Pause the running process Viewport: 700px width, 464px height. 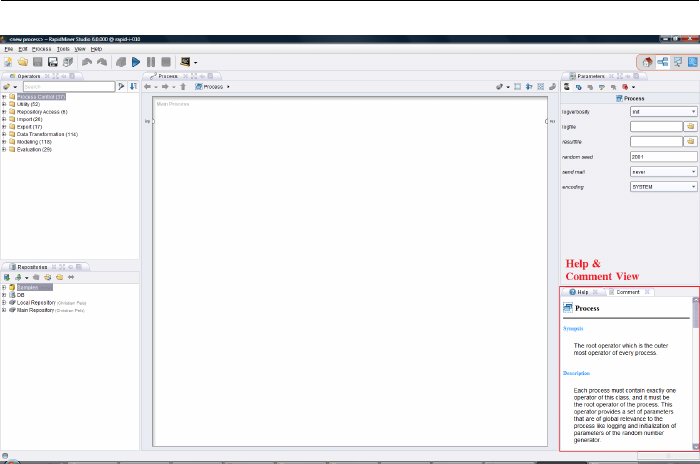[151, 62]
